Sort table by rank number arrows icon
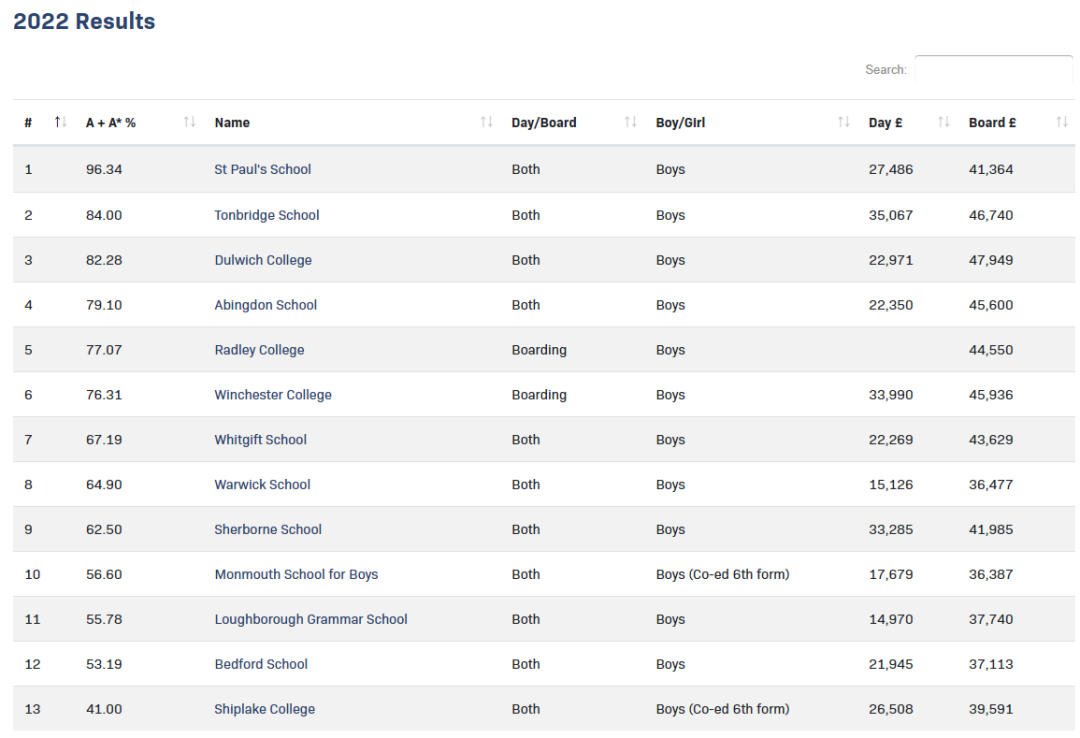The width and height of the screenshot is (1080, 738). click(61, 122)
